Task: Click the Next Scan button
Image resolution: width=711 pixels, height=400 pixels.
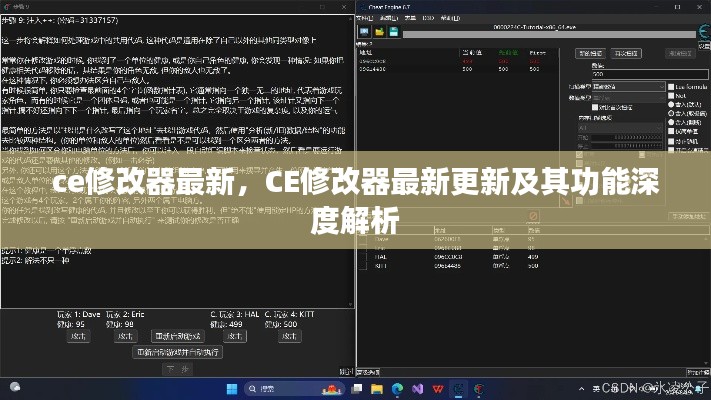Action: [x=626, y=54]
